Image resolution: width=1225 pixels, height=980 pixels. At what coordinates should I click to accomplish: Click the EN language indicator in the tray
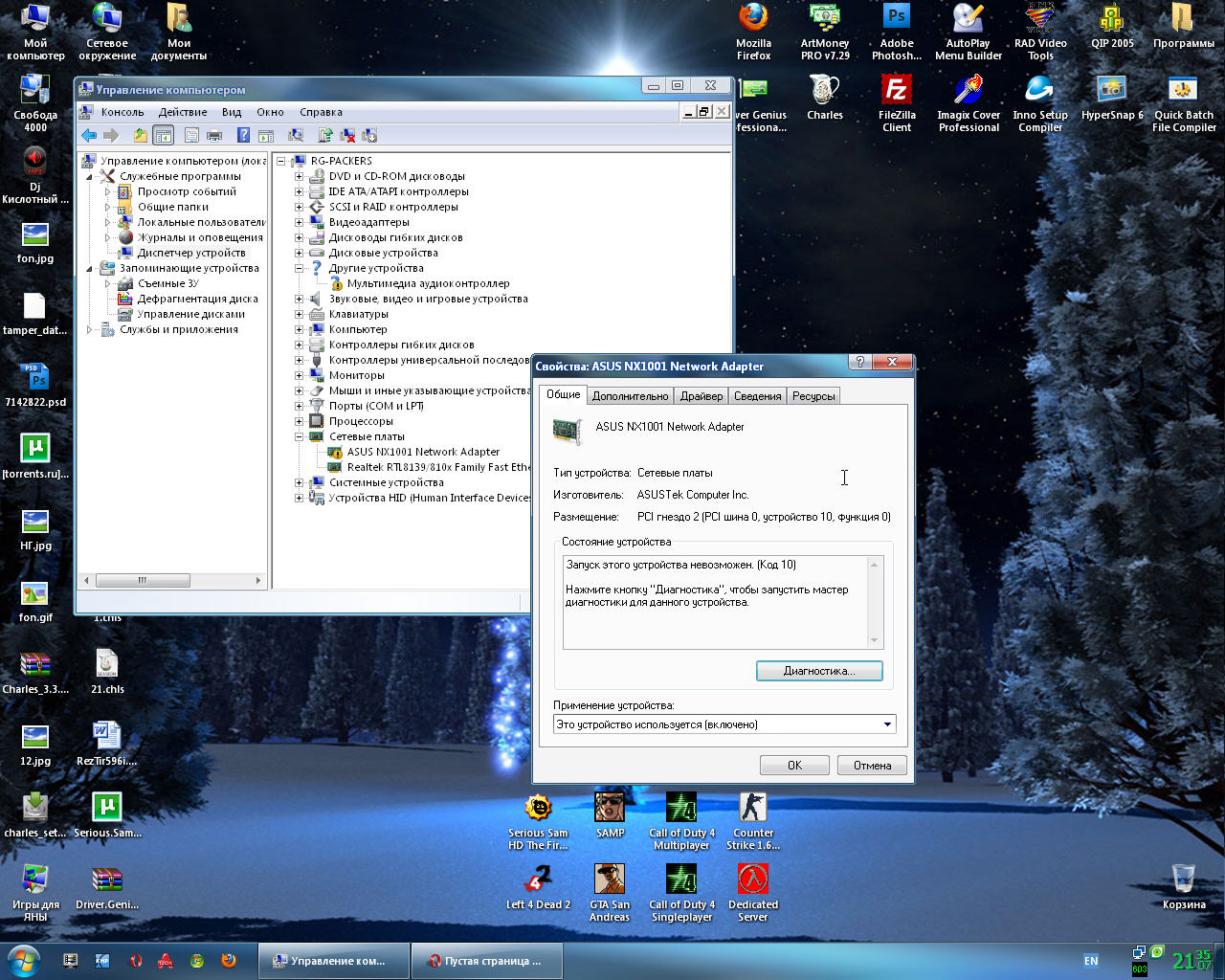point(1091,961)
